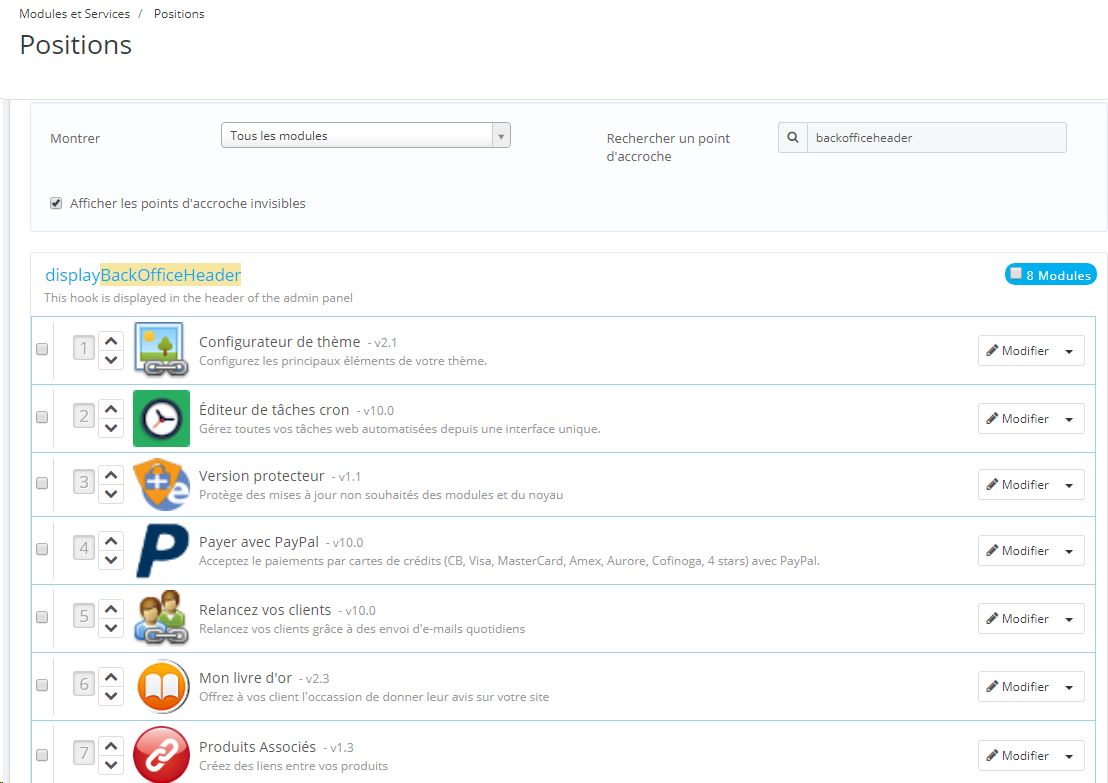
Task: Click the Configurateur de thème module icon
Action: pyautogui.click(x=161, y=350)
